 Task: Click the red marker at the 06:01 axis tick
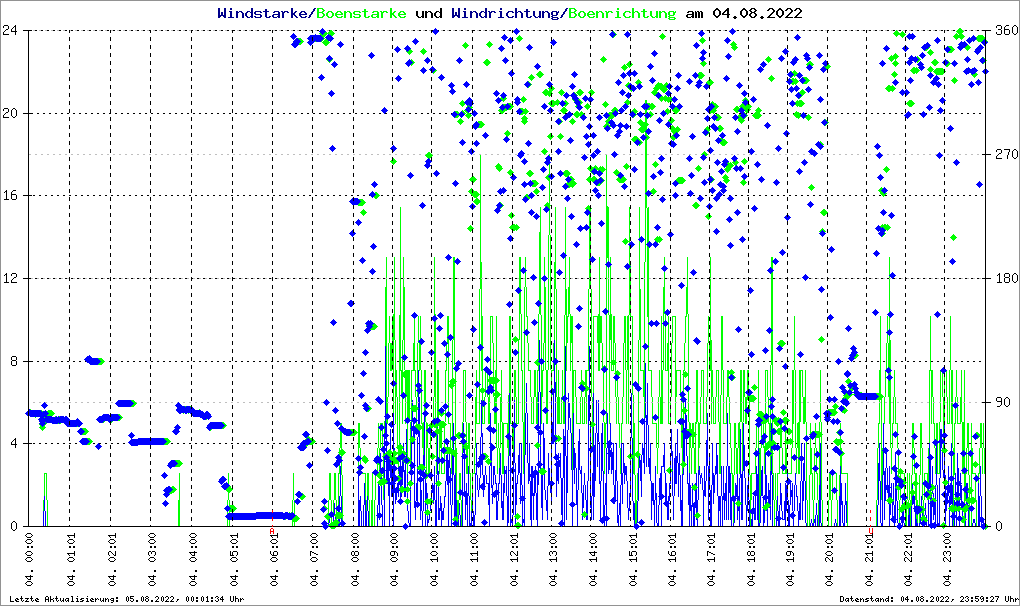[272, 531]
